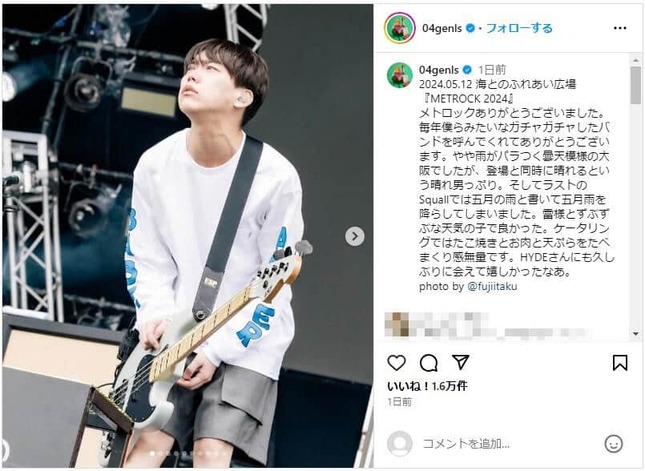
Task: Open the emoji picker smiley icon
Action: (613, 444)
